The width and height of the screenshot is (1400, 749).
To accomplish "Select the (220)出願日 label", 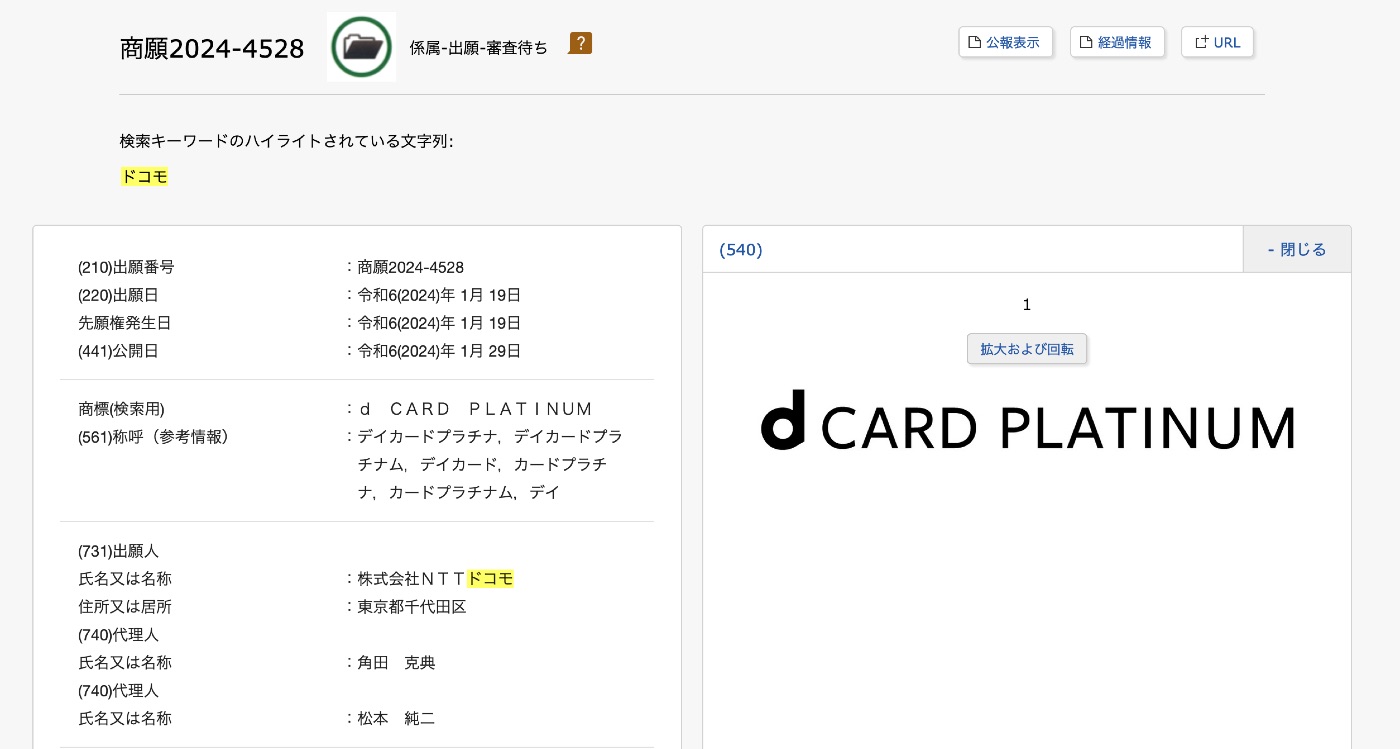I will (118, 295).
